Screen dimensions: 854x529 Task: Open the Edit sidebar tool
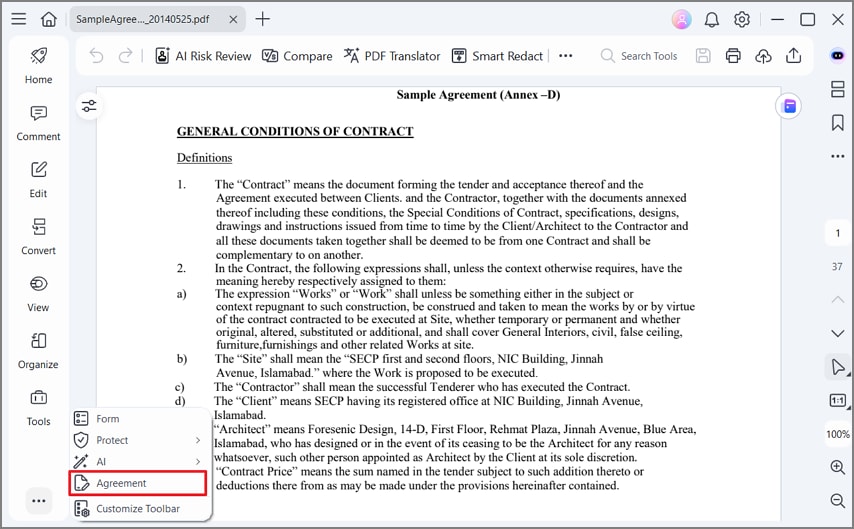tap(38, 179)
